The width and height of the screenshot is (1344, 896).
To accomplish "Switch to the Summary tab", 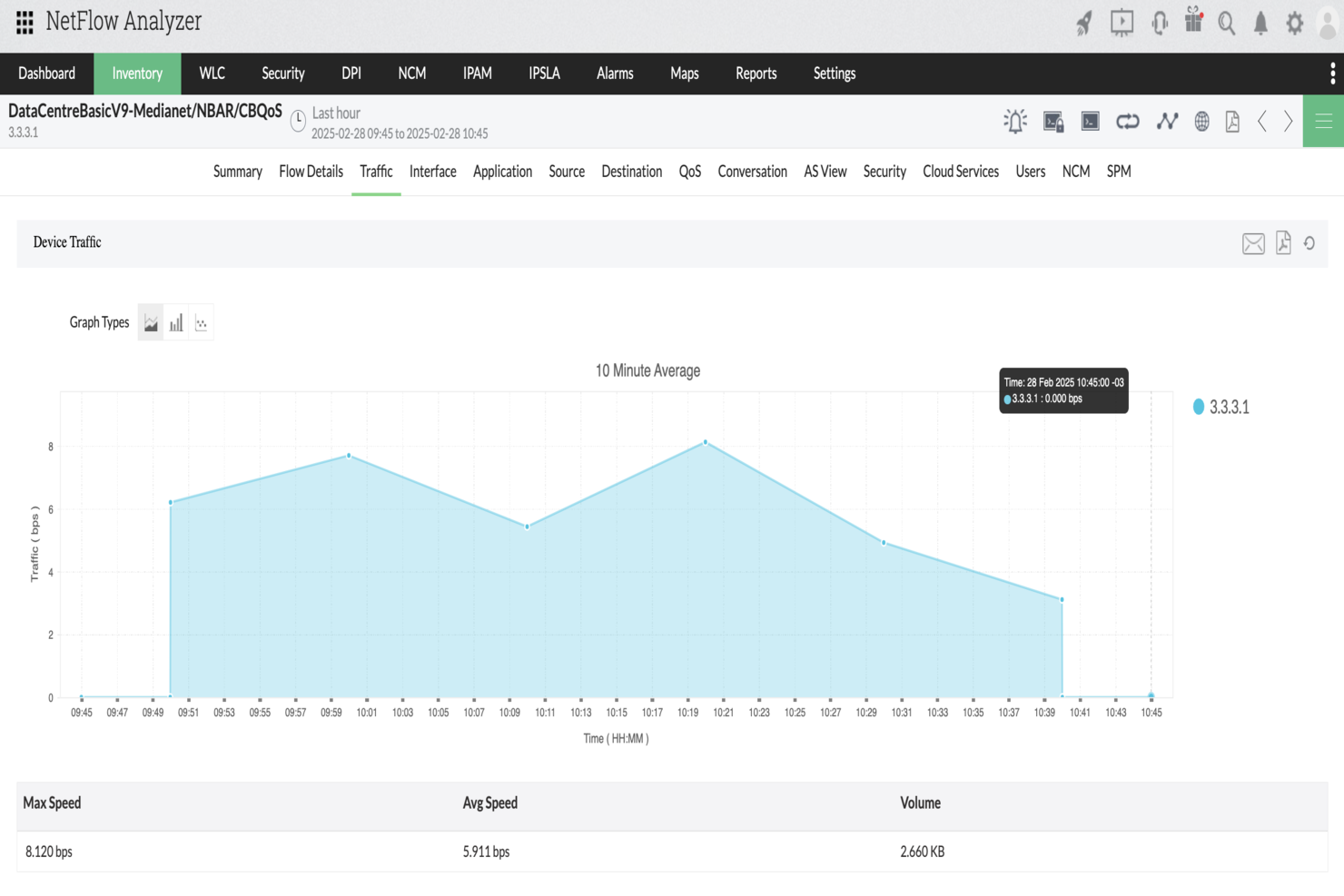I will (238, 172).
